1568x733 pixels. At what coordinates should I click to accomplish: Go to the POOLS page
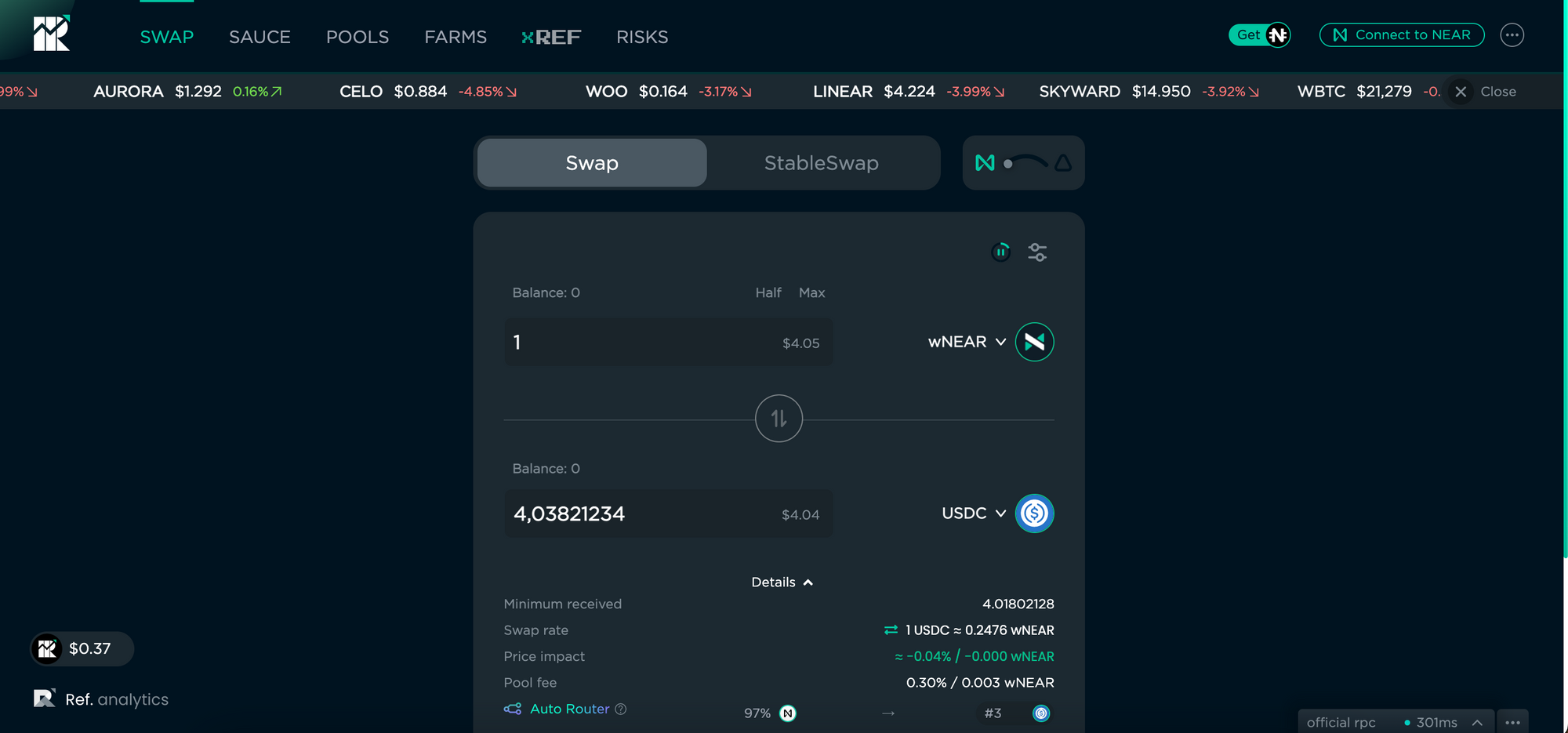pyautogui.click(x=358, y=37)
